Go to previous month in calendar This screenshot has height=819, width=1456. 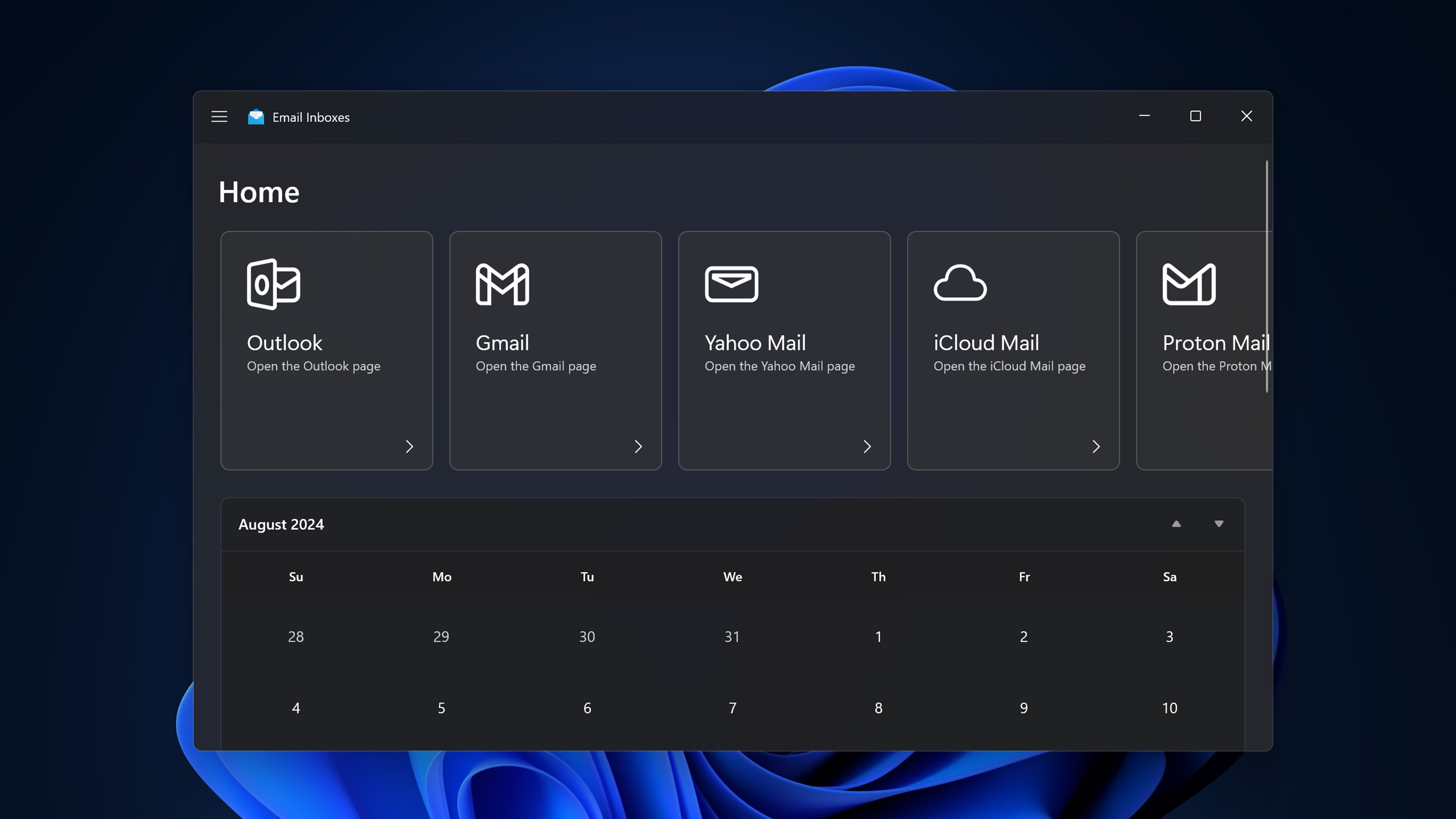click(1176, 524)
